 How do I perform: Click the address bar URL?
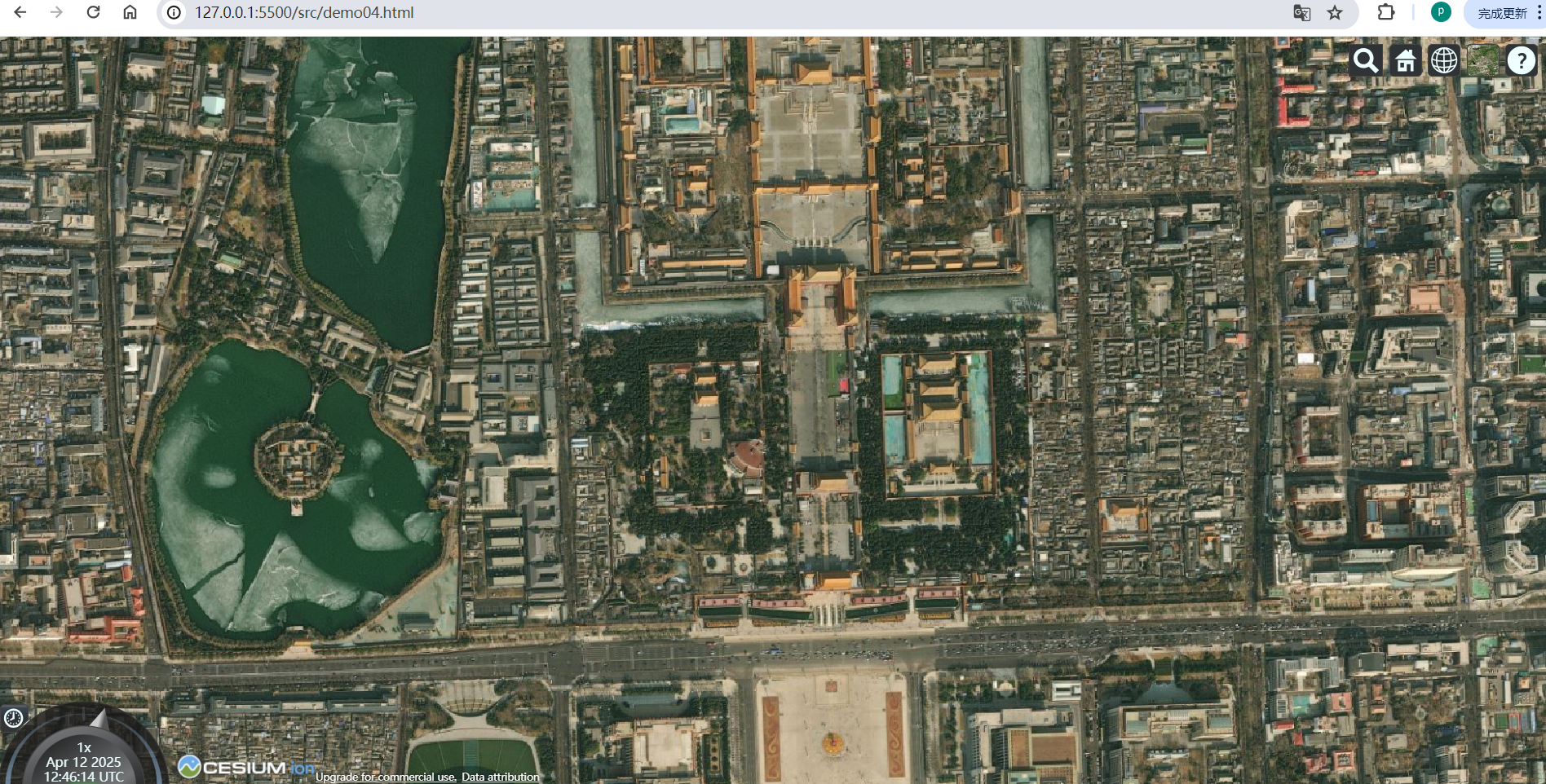tap(304, 13)
